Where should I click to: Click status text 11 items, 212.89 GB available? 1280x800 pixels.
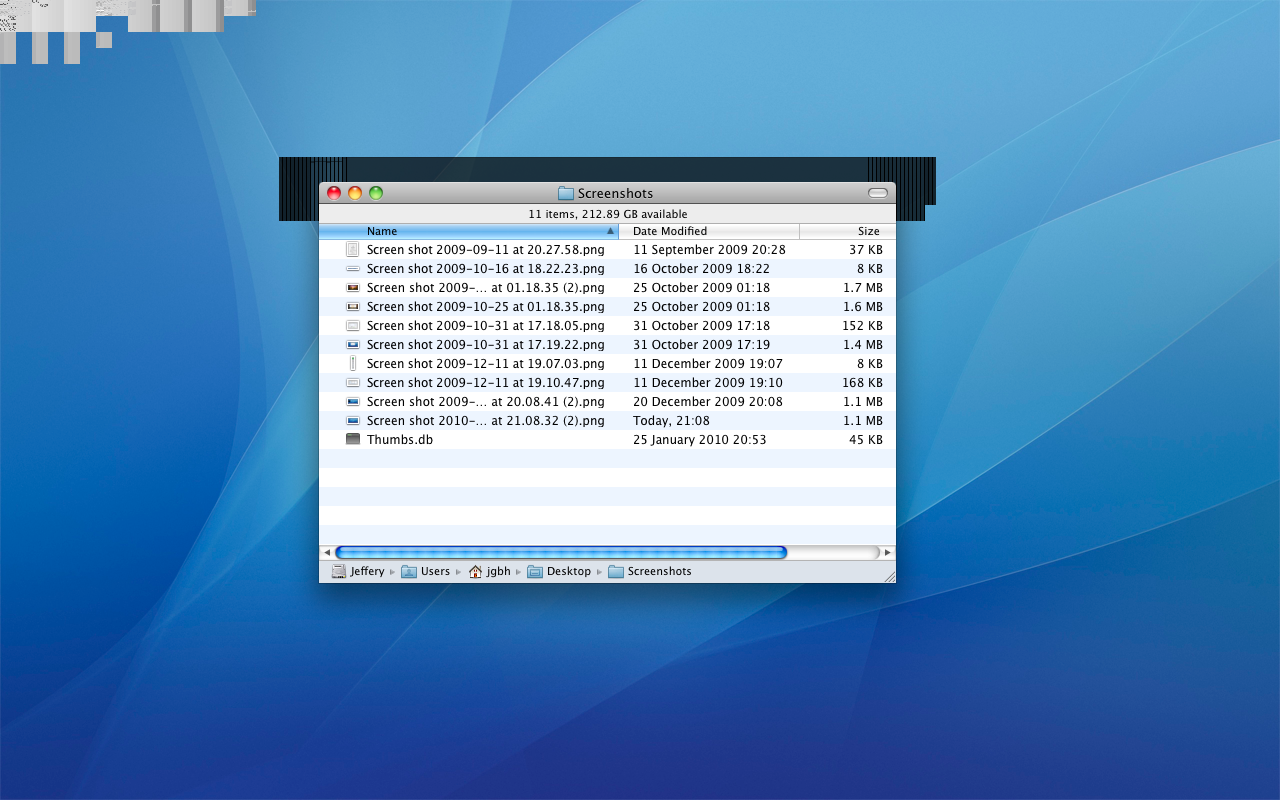coord(608,214)
